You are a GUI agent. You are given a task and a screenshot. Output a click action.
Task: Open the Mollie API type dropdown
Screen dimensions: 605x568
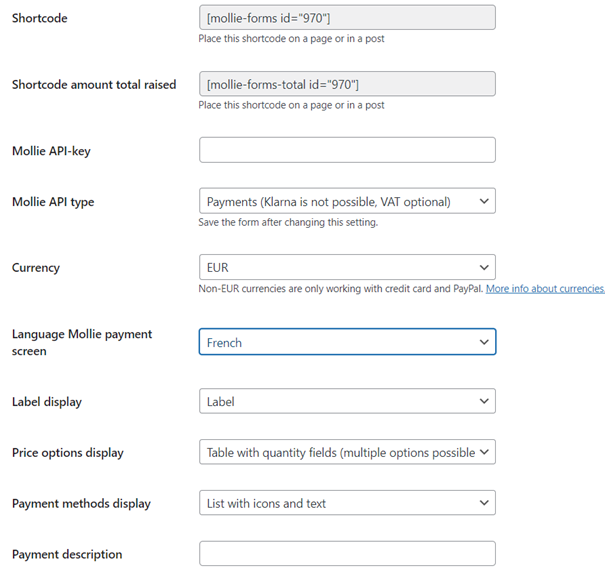coord(347,201)
